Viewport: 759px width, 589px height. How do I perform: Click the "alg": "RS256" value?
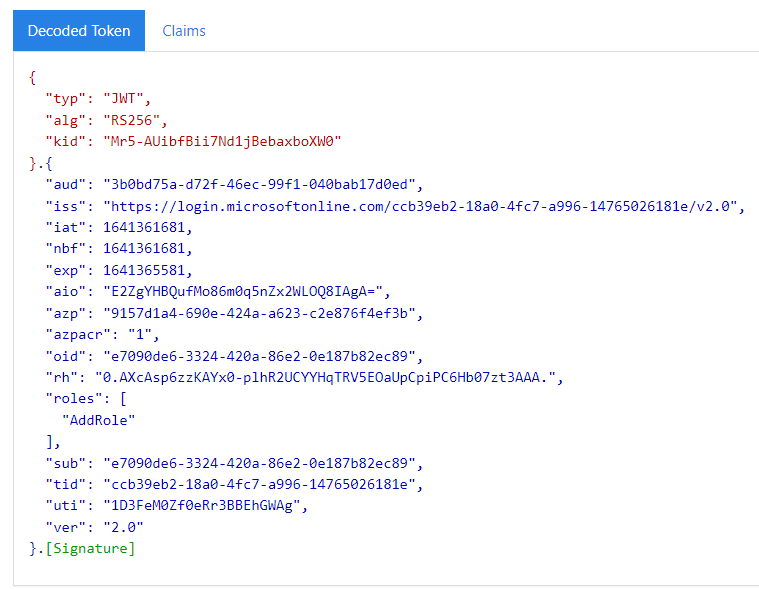[132, 120]
